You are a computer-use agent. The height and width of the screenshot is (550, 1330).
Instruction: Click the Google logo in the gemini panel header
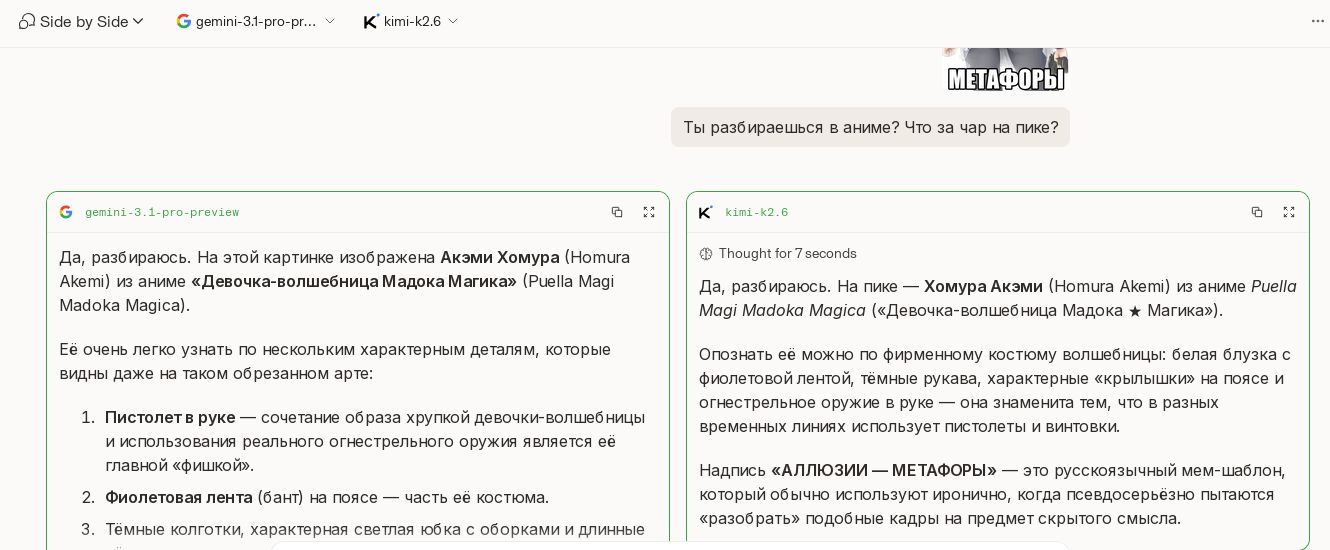coord(66,212)
